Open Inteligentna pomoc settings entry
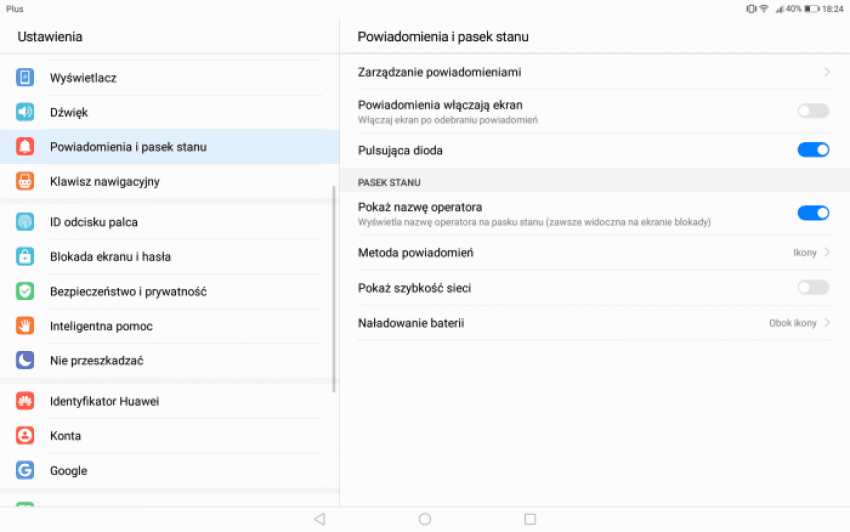The width and height of the screenshot is (850, 532). pos(101,326)
